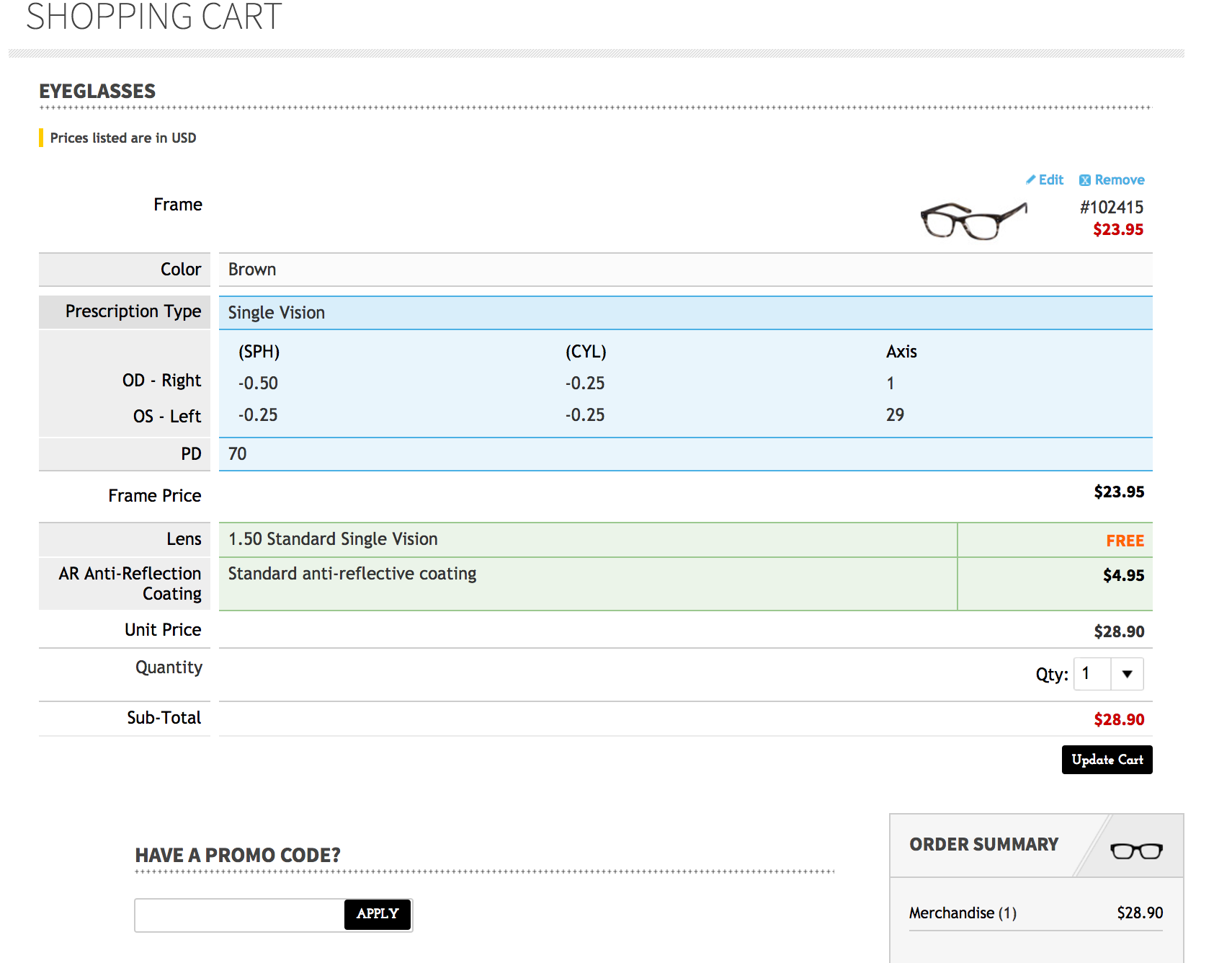Click frame item number #102415
The image size is (1232, 963).
[1111, 208]
